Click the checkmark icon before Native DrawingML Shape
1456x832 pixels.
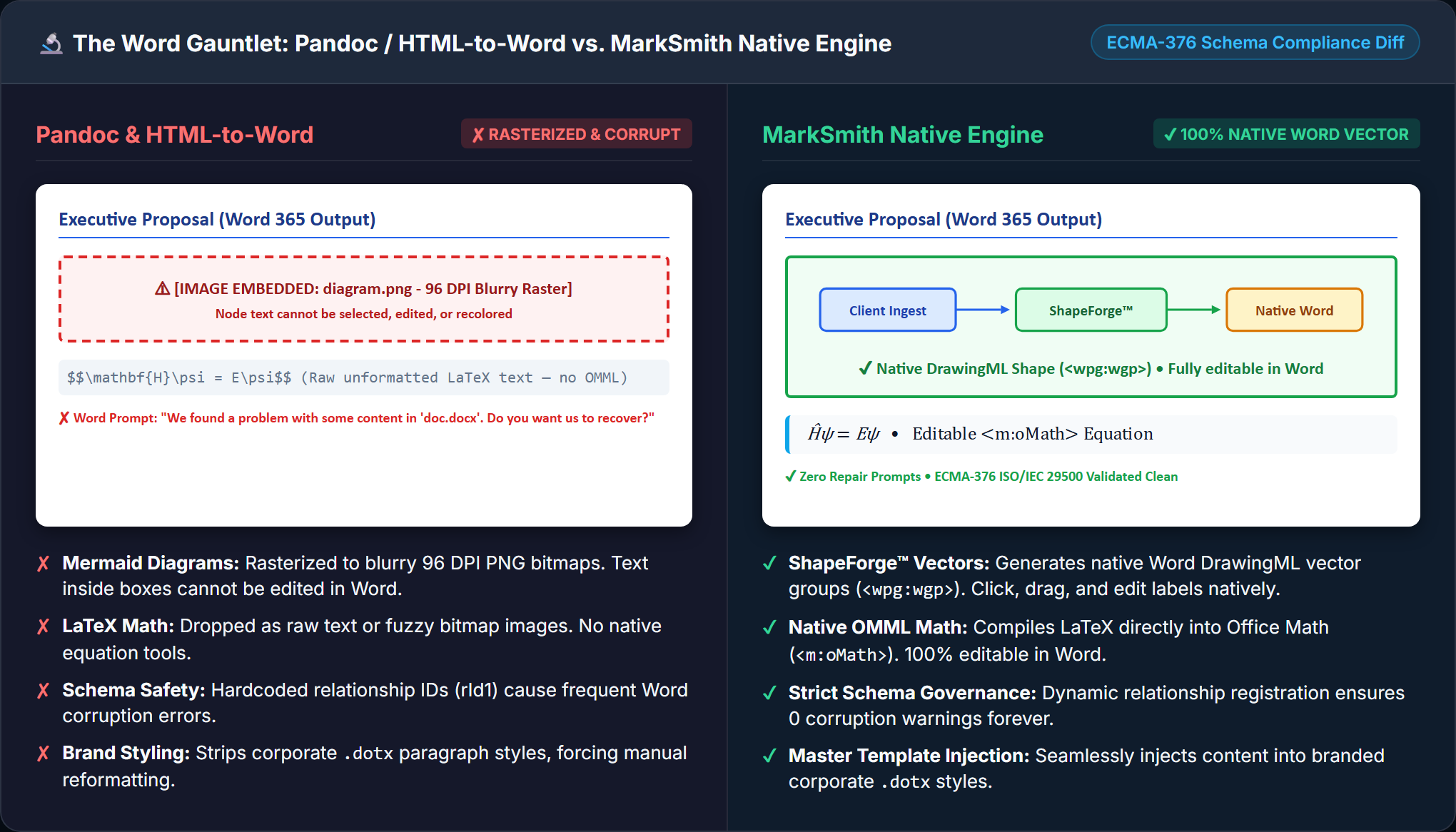[865, 368]
